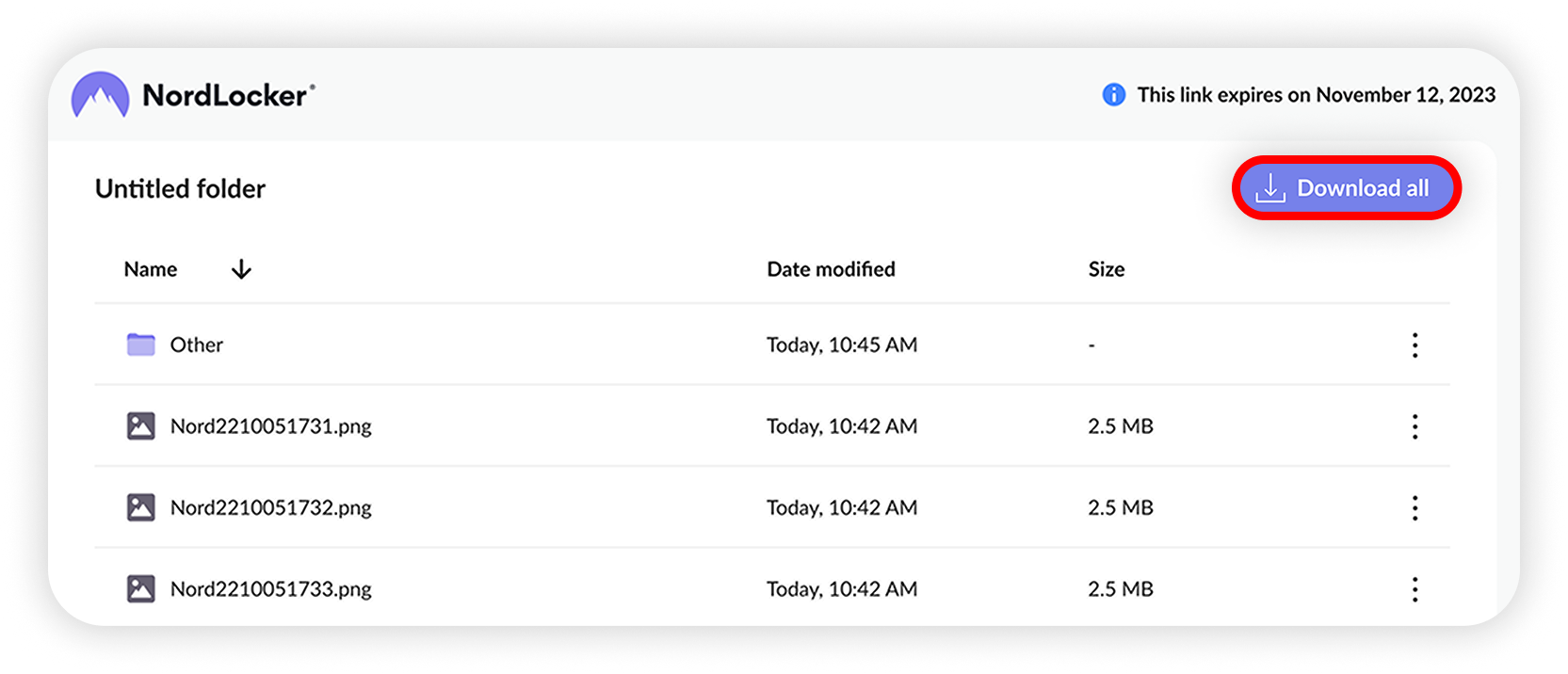1568x674 pixels.
Task: Click the sort arrow next to Name
Action: [241, 269]
